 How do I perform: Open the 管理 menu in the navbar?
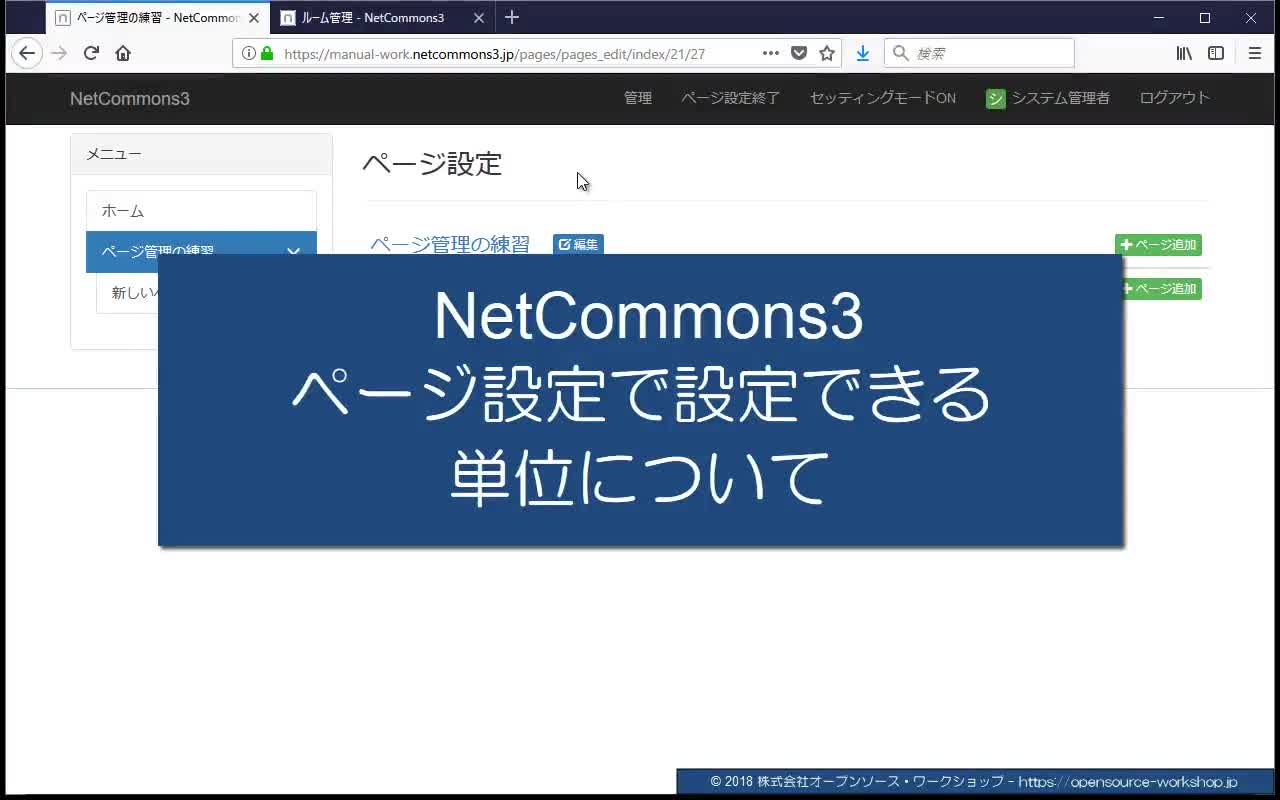pos(638,98)
